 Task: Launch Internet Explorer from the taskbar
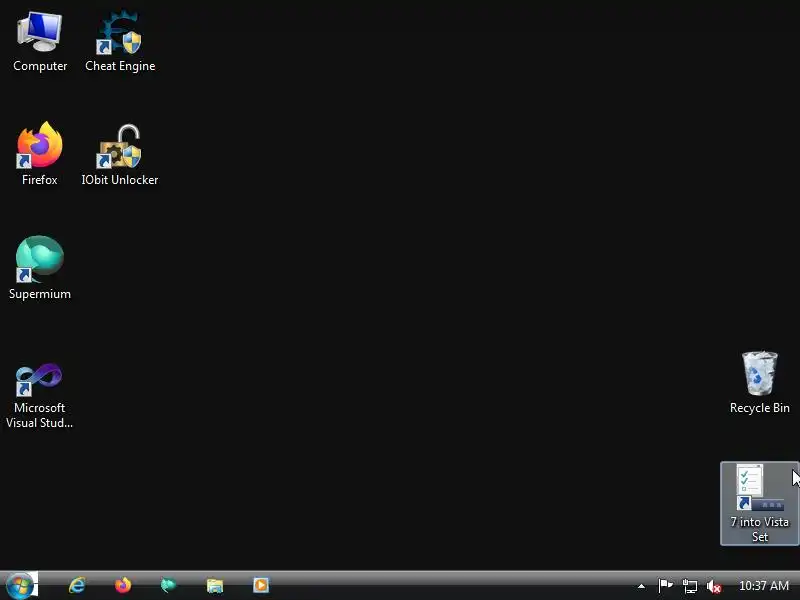(x=77, y=585)
